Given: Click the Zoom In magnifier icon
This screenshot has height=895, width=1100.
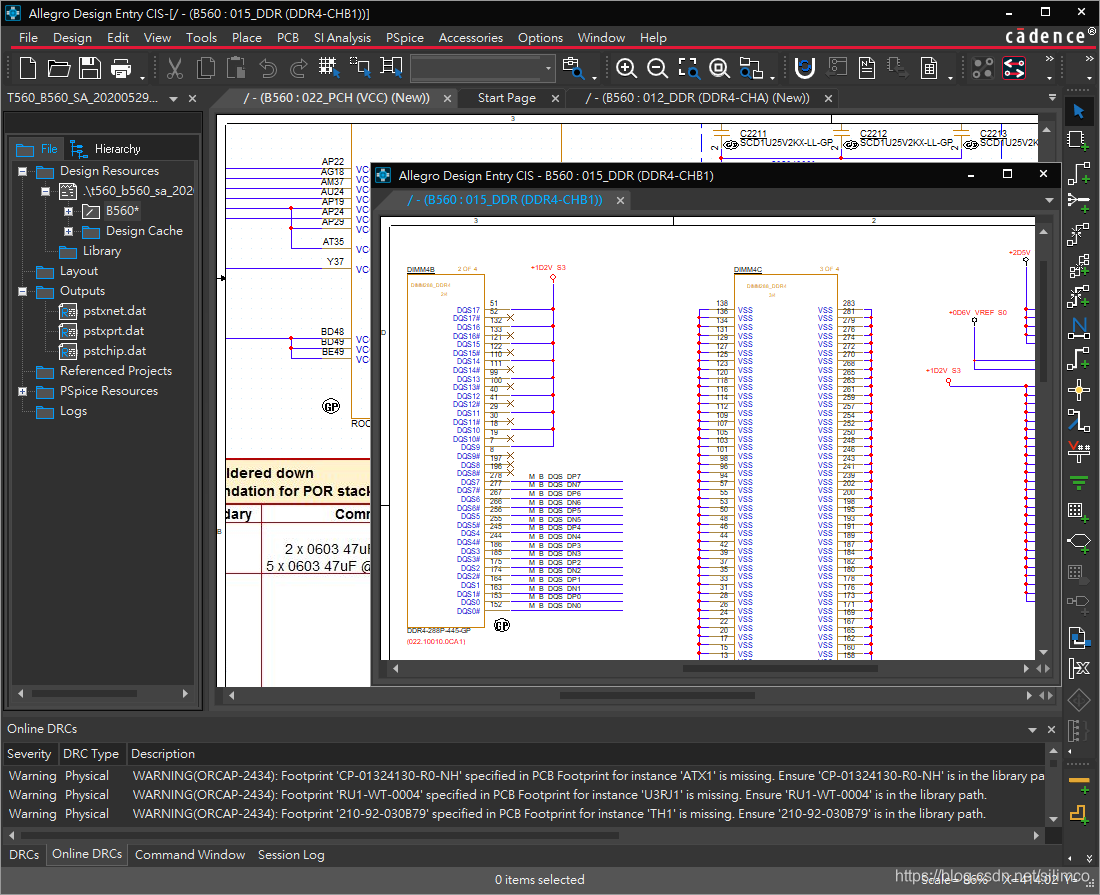Looking at the screenshot, I should [626, 68].
